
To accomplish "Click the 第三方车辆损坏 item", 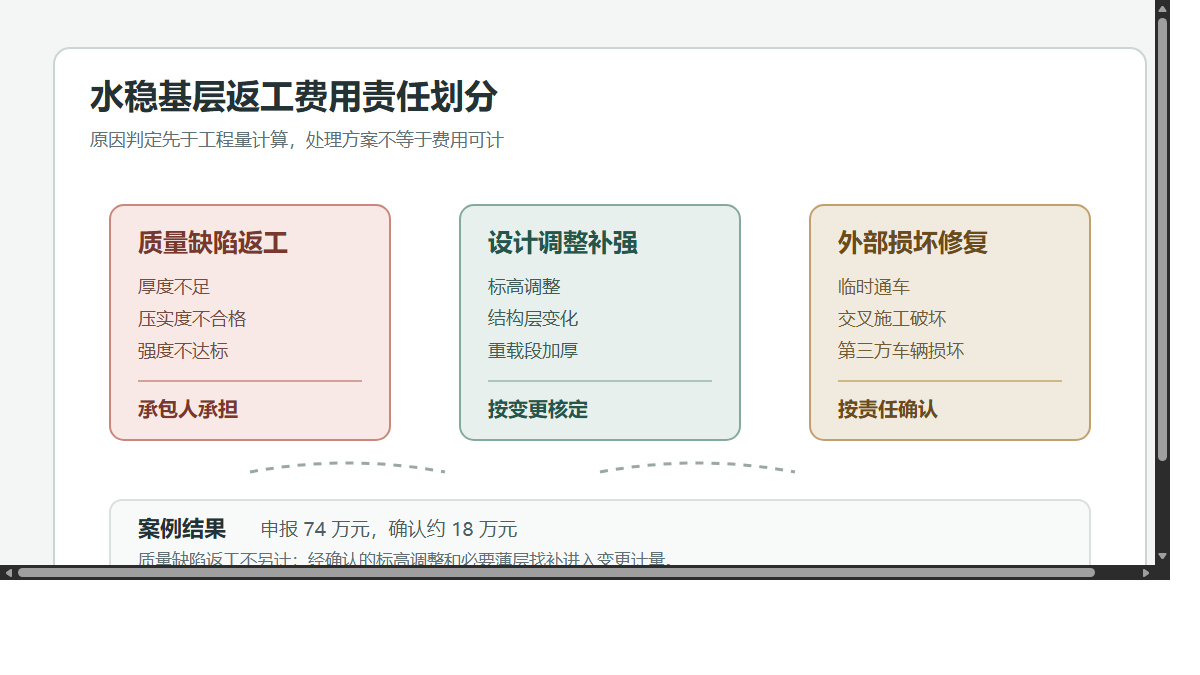I will (901, 351).
